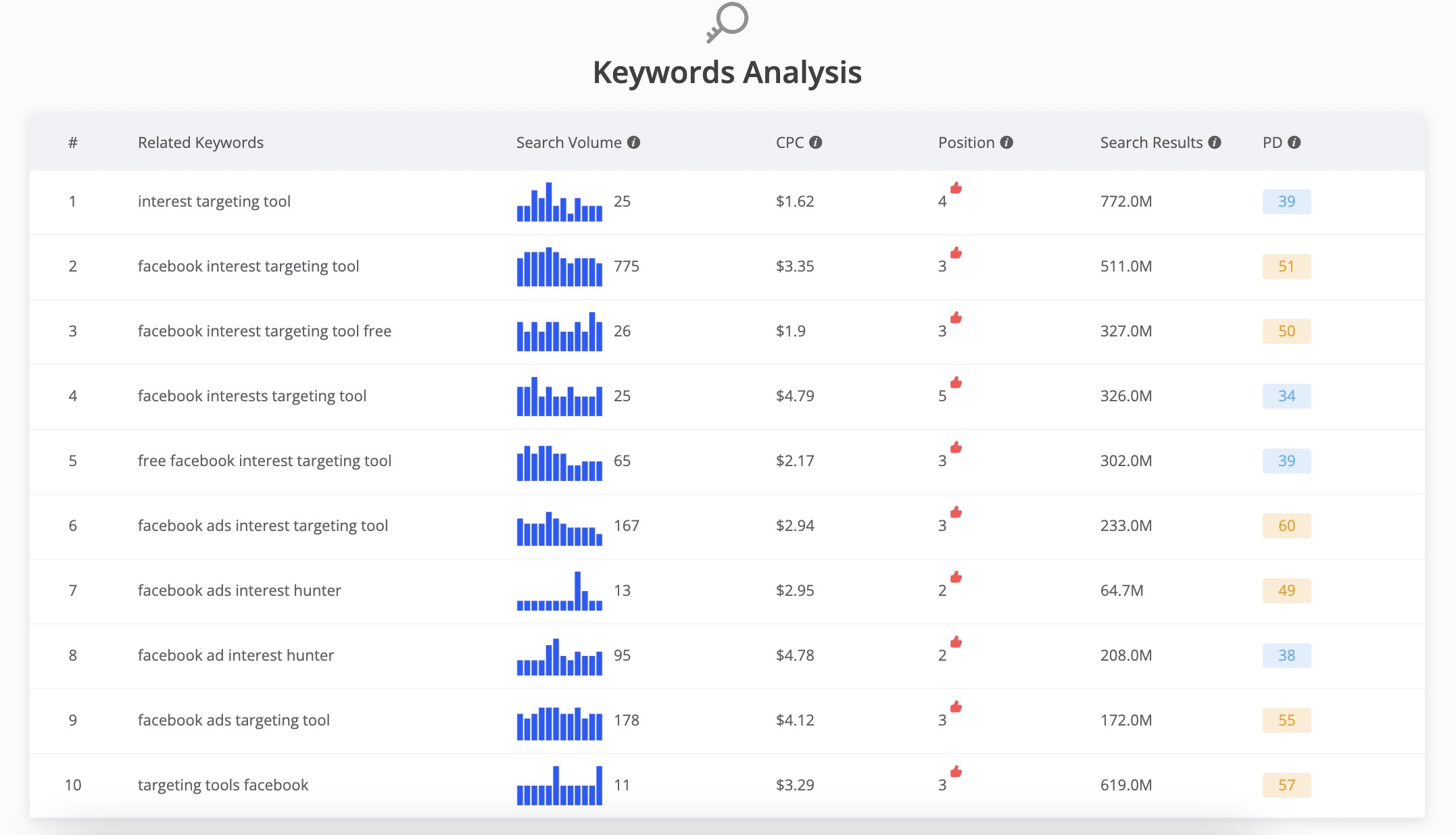Click thumbs-up icon for targeting tools facebook
1456x835 pixels.
[x=956, y=771]
